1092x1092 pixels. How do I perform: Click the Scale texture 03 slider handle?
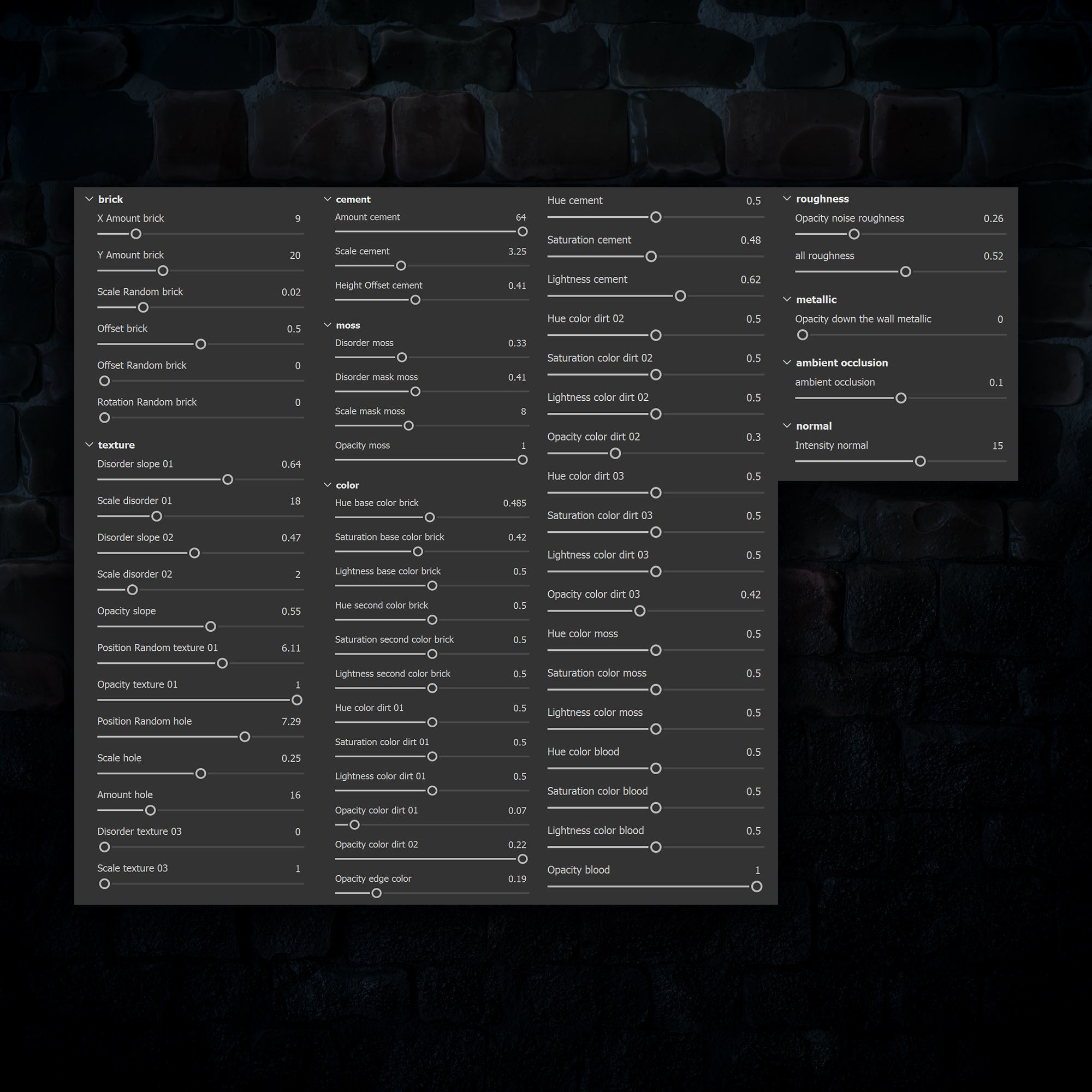point(105,884)
